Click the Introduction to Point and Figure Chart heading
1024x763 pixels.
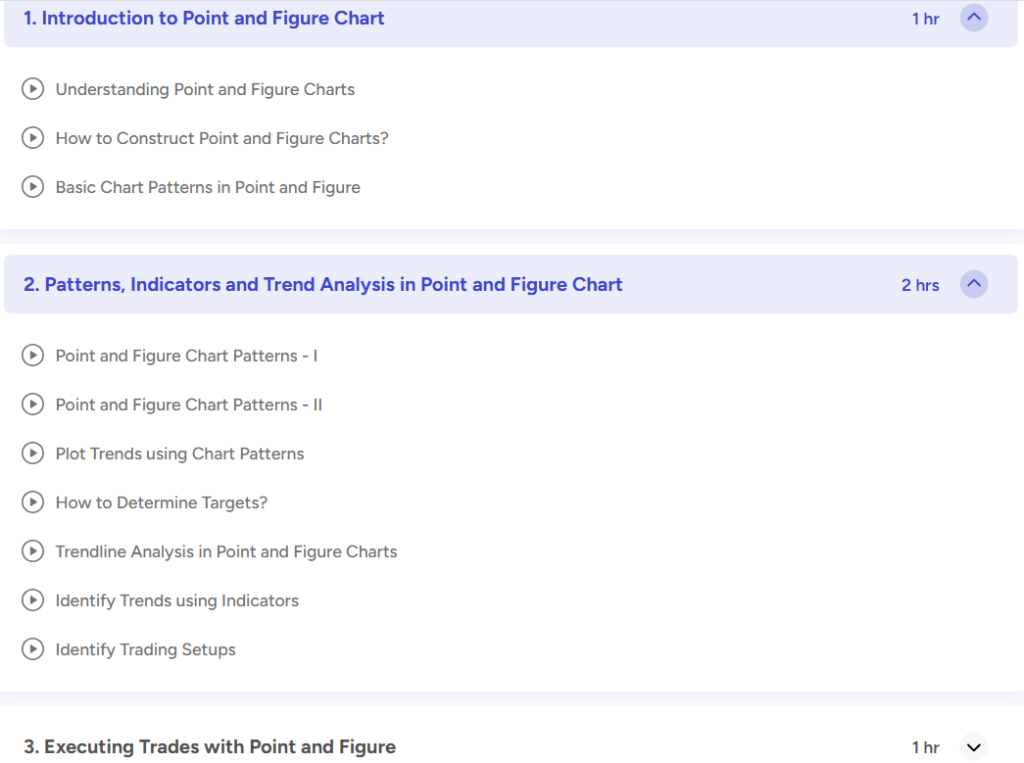coord(204,18)
